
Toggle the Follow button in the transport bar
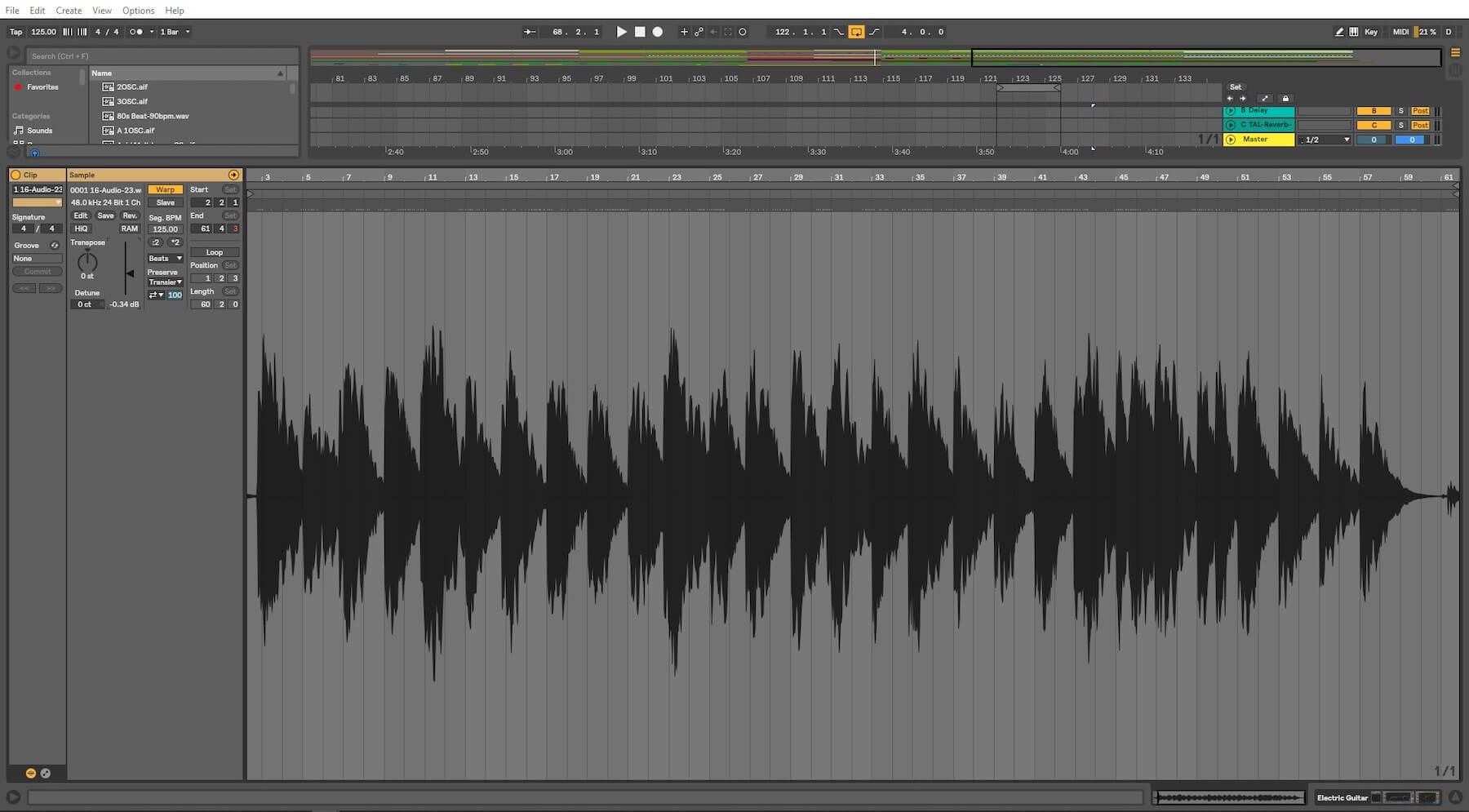[x=530, y=32]
